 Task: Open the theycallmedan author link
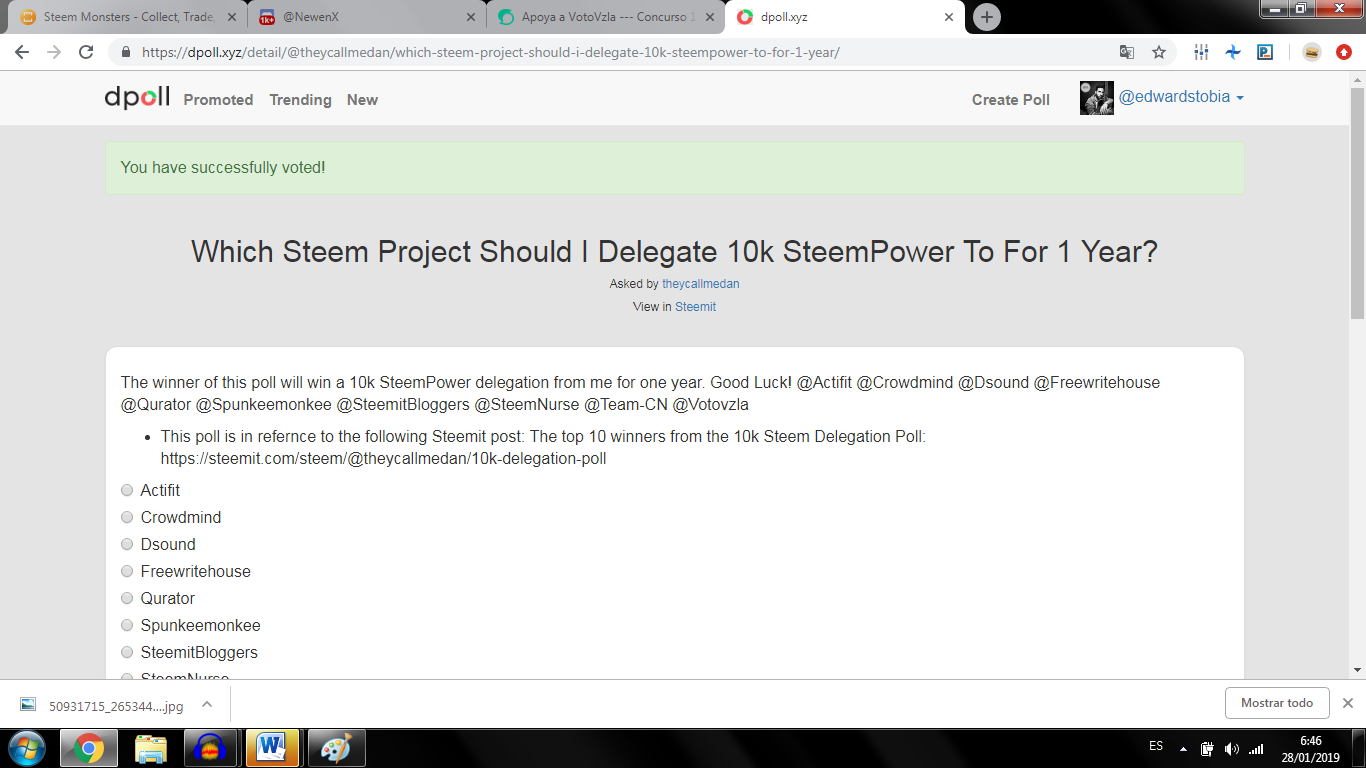[x=701, y=284]
